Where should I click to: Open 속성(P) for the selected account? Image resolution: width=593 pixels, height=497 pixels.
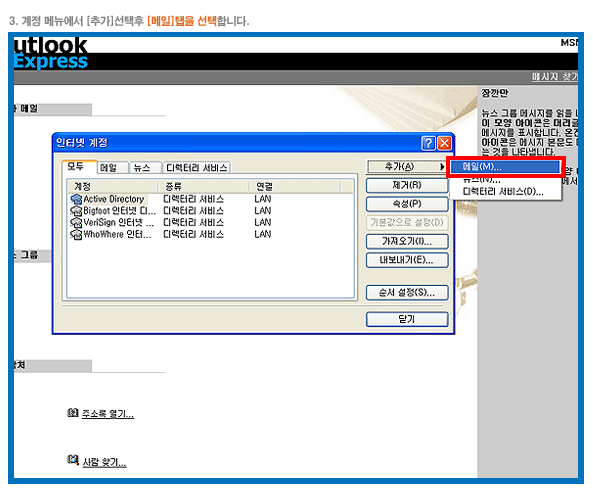tap(407, 204)
